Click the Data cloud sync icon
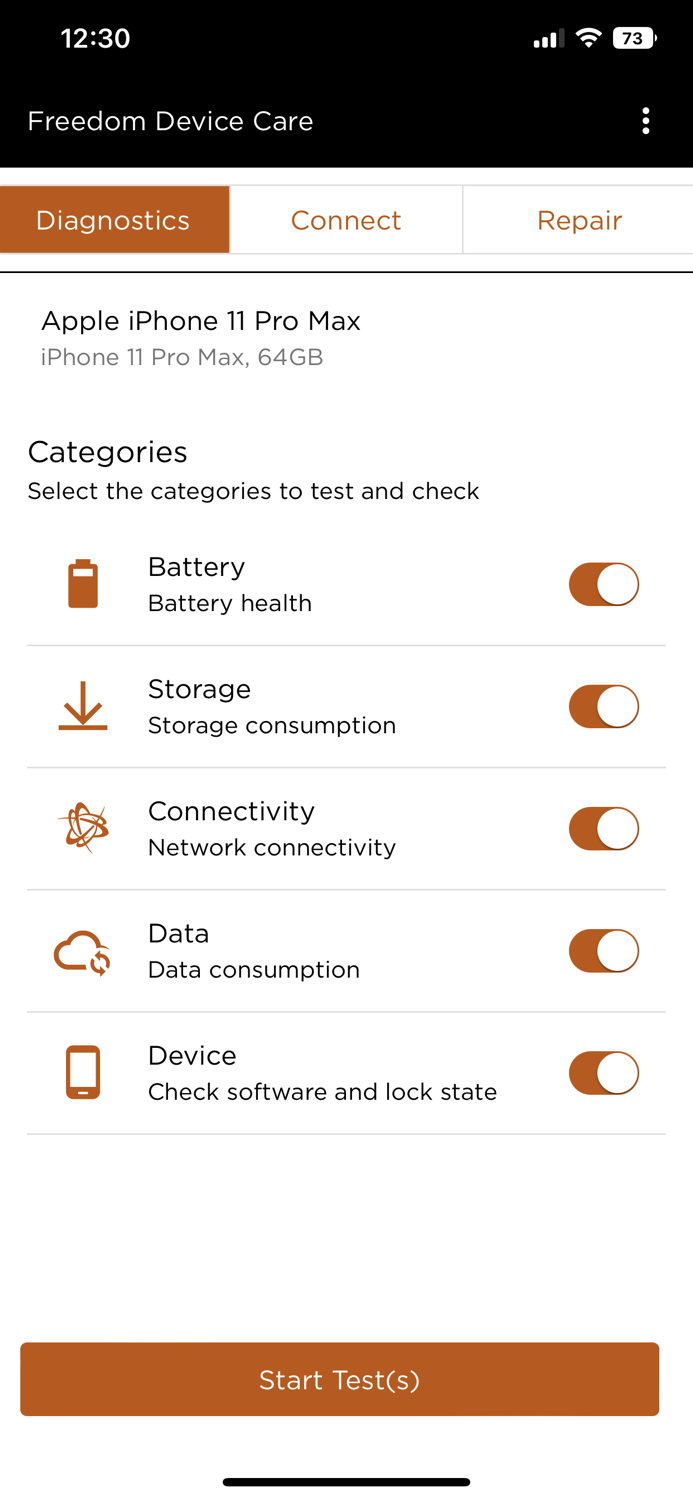This screenshot has width=693, height=1500. 83,950
